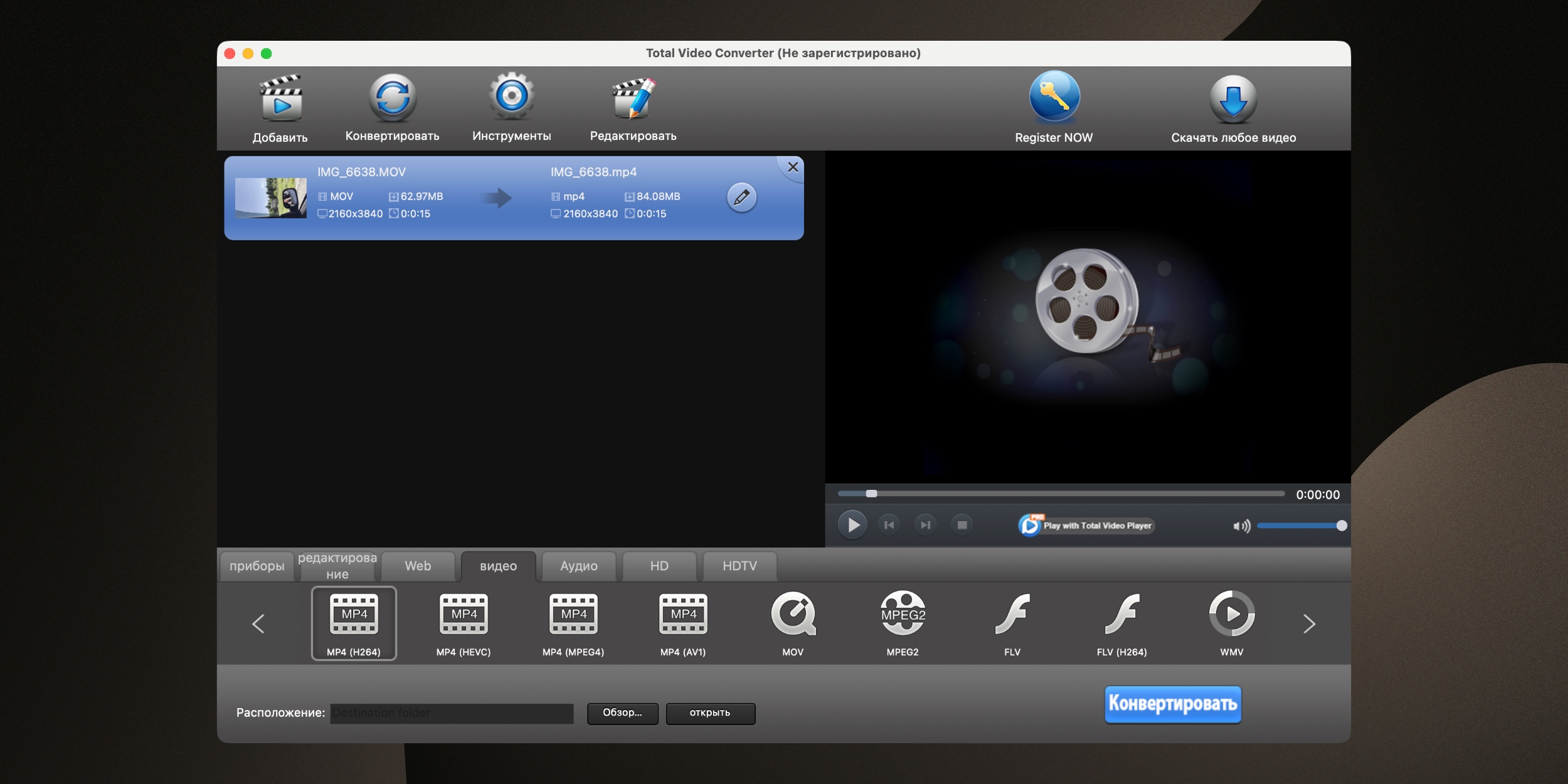
Task: Click the source filename IMG_6638.MOV
Action: [x=361, y=172]
